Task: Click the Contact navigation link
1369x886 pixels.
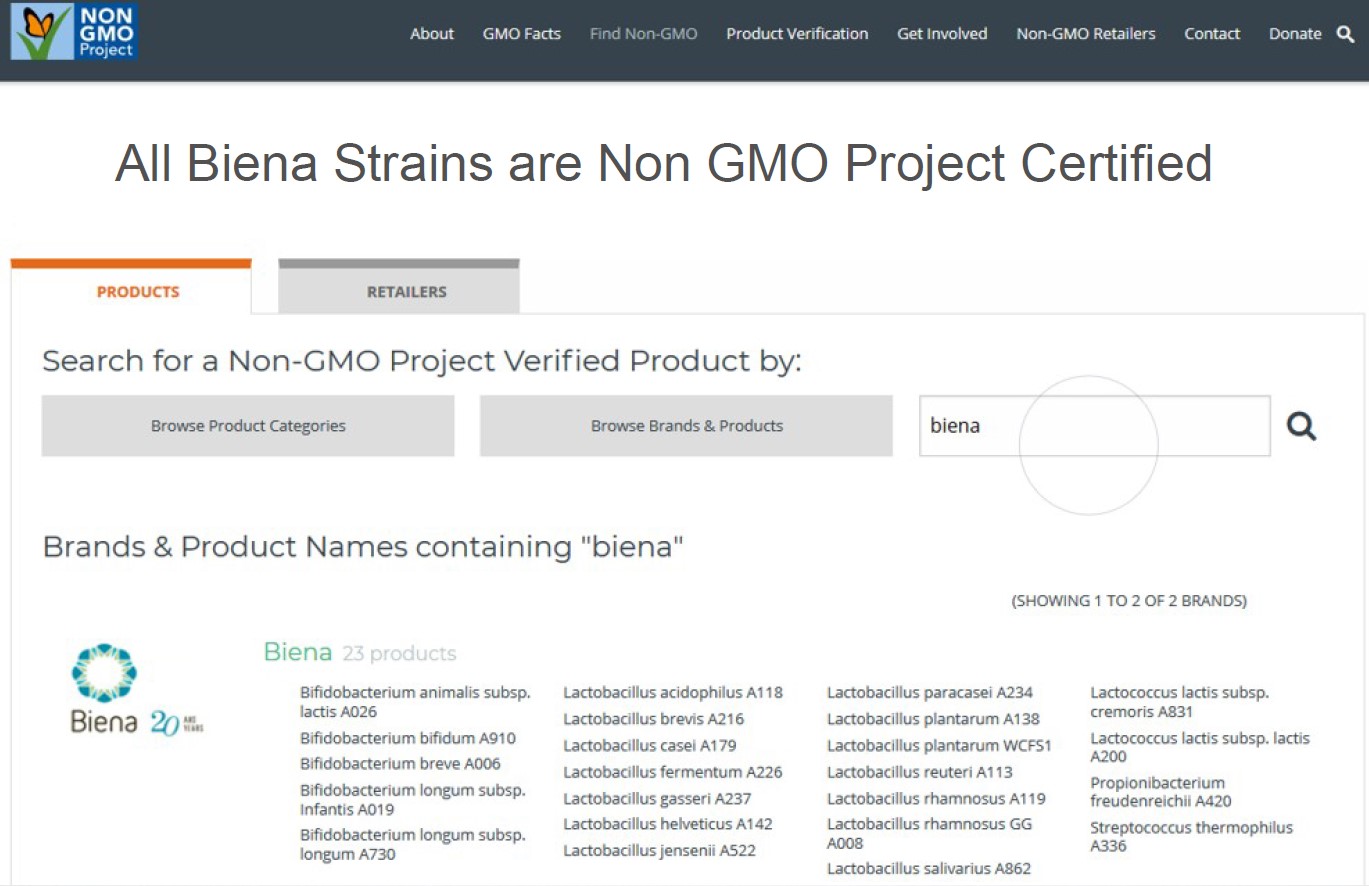Action: pos(1212,34)
